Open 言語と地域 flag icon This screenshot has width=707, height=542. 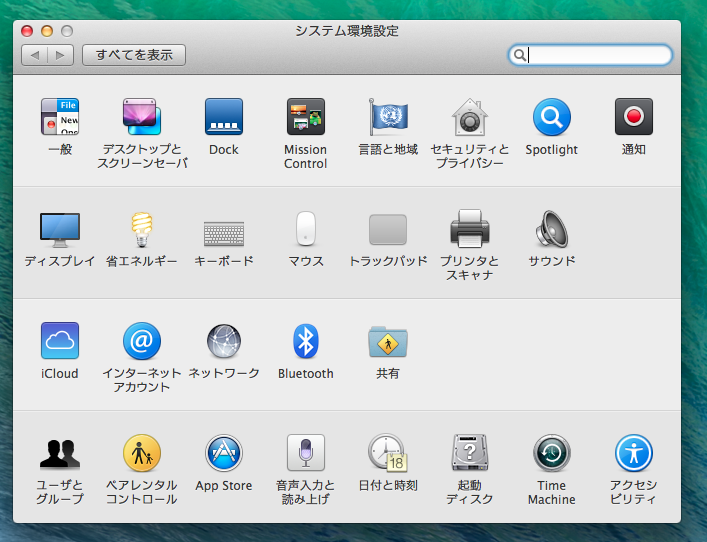[x=388, y=117]
